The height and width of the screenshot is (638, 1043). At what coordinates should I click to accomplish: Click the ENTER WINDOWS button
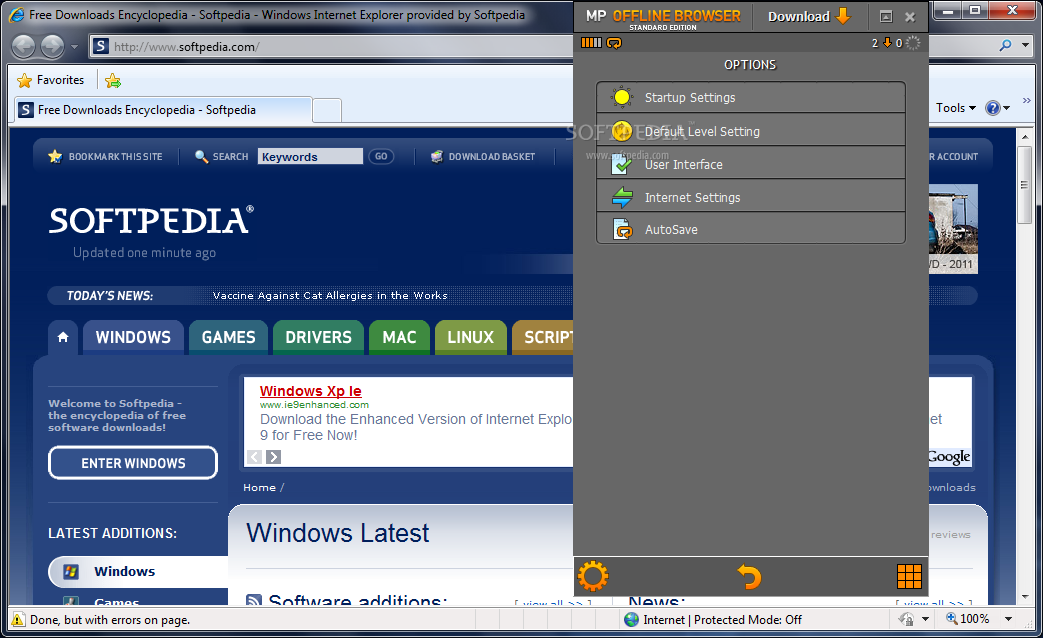click(133, 463)
